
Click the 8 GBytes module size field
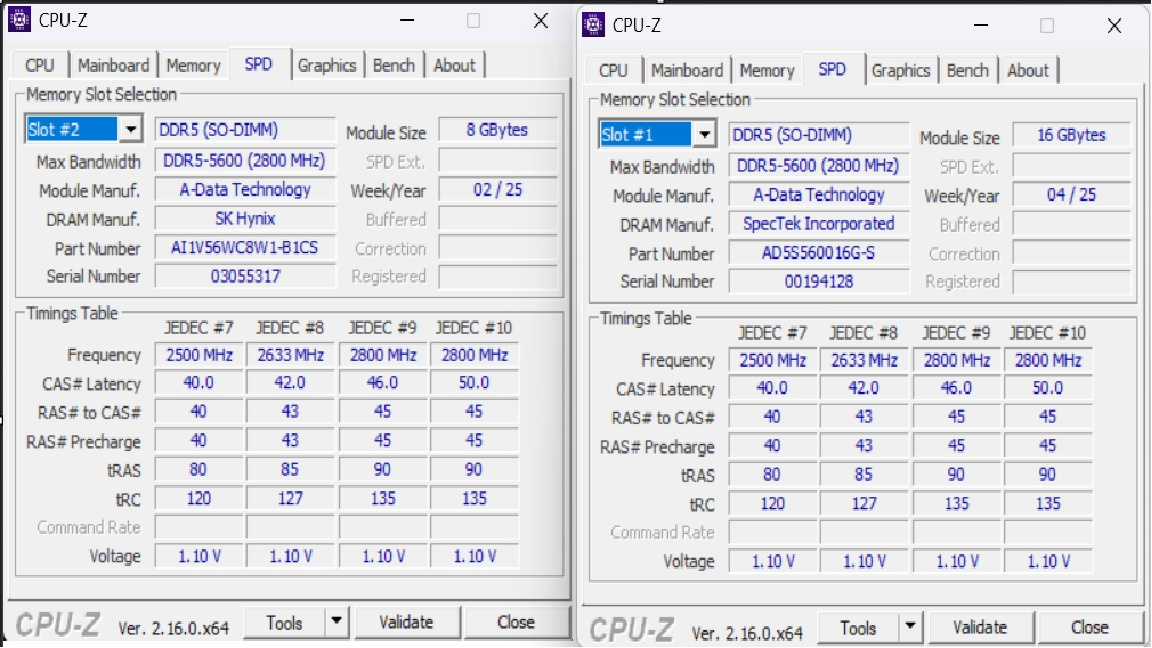497,130
